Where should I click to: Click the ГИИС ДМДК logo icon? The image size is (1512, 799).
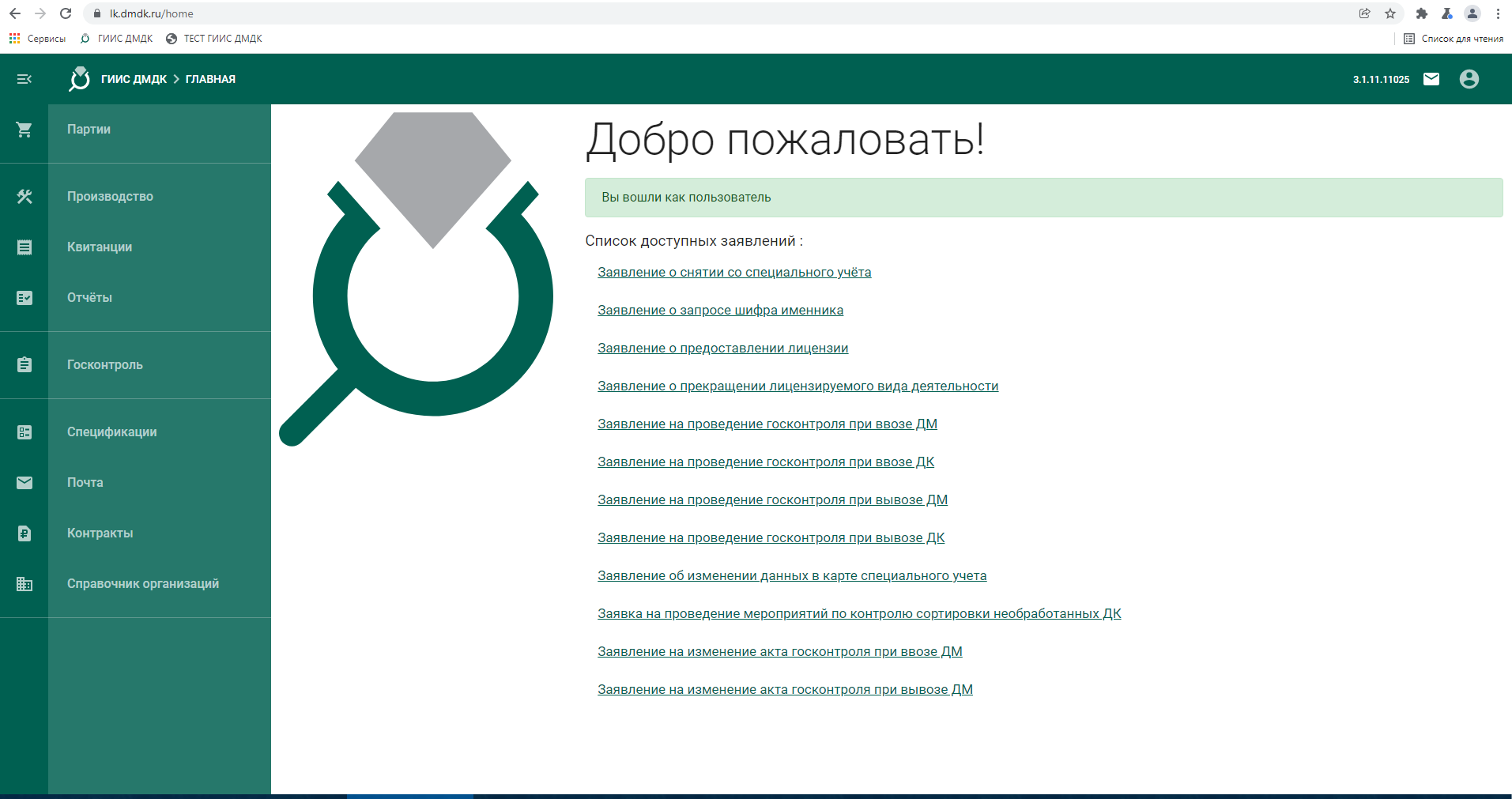[x=79, y=79]
